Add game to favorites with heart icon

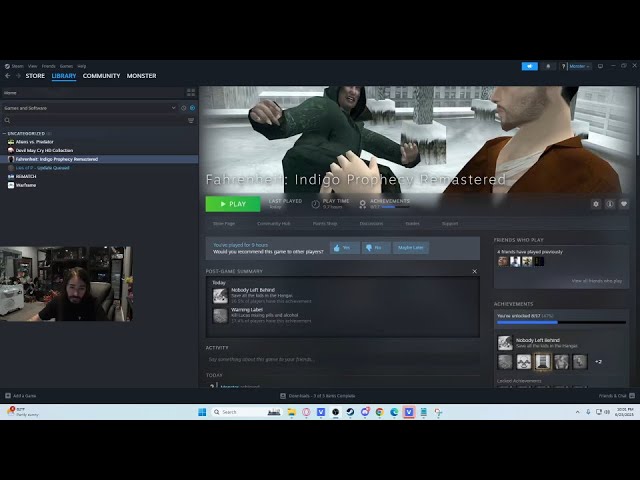(624, 204)
